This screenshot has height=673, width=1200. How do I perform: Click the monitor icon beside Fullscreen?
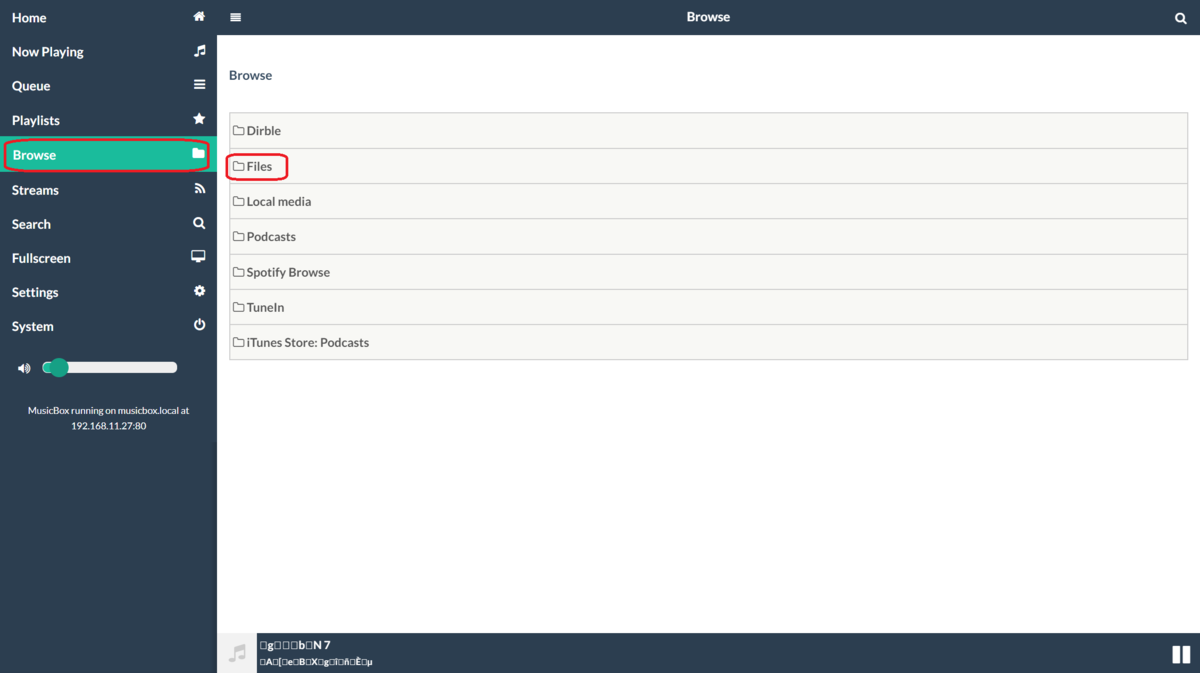click(x=198, y=257)
